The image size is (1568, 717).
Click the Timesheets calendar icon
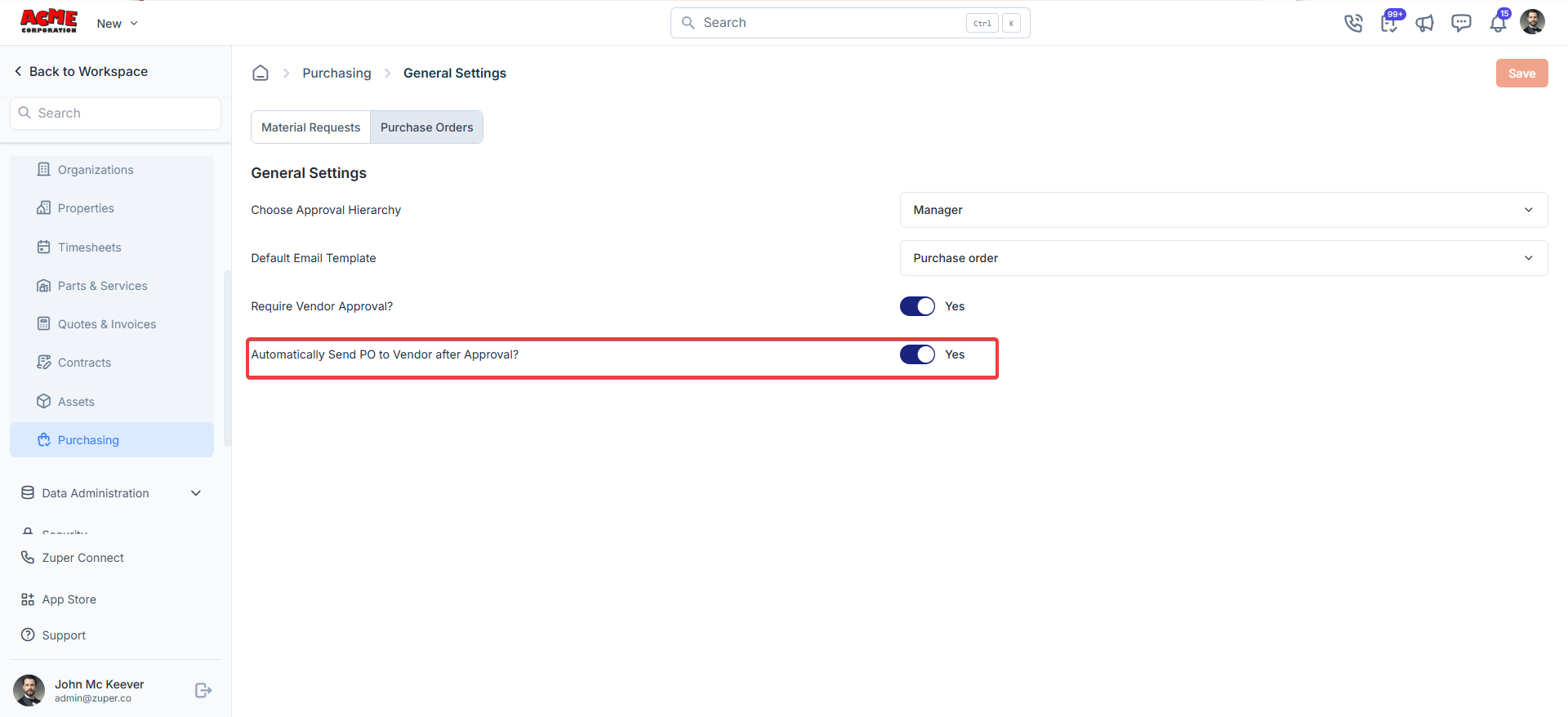44,247
